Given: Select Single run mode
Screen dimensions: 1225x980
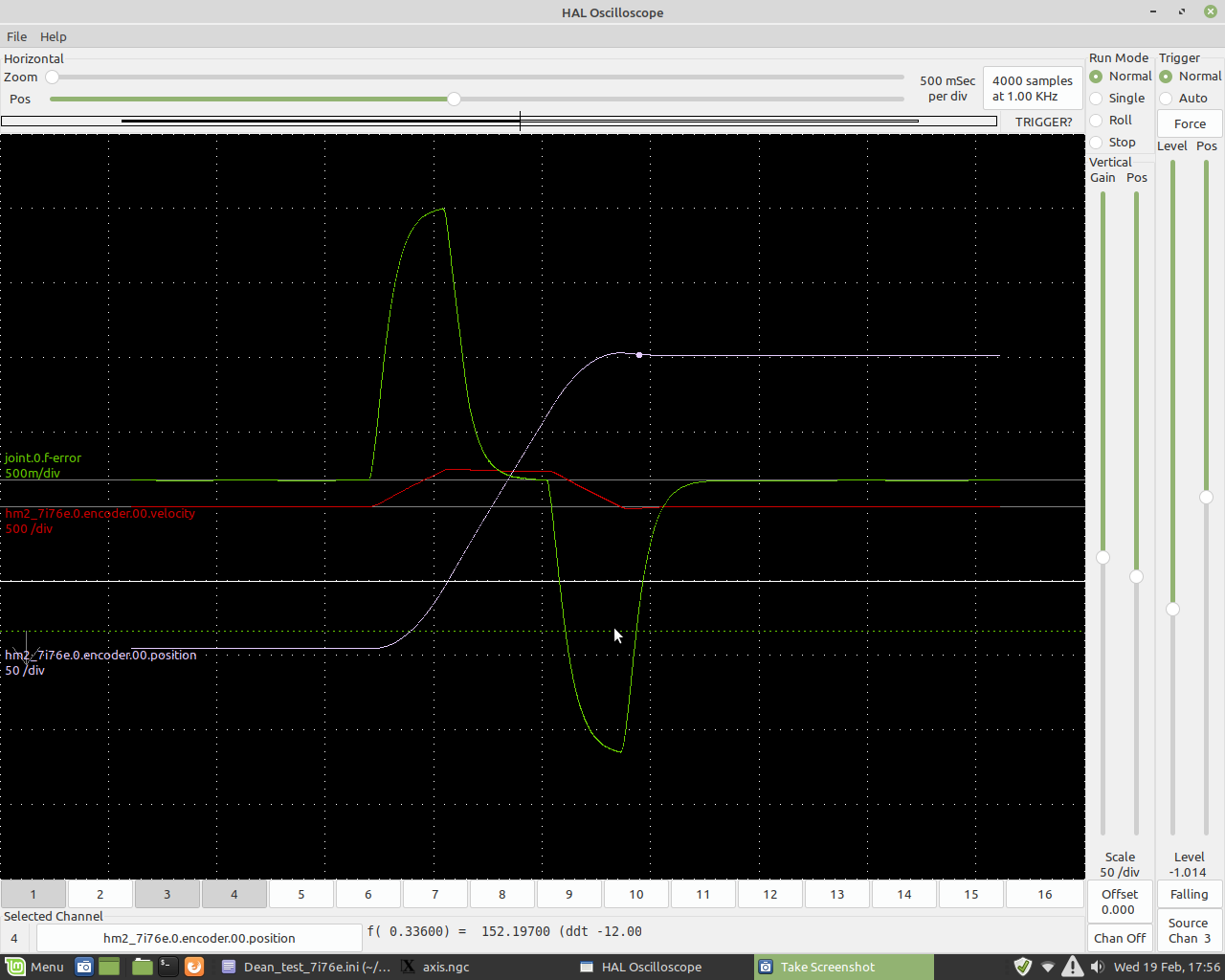Looking at the screenshot, I should [1117, 99].
